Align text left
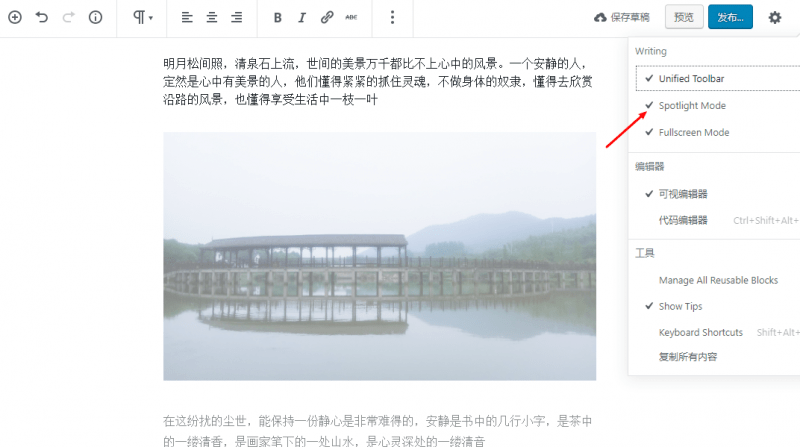Screen dimensions: 800x447 point(187,17)
